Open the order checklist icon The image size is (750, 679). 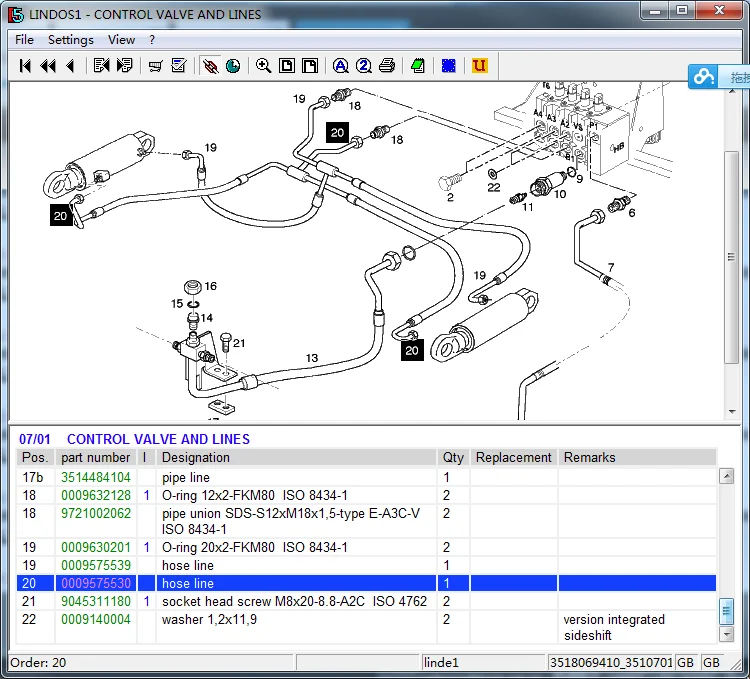pyautogui.click(x=179, y=66)
